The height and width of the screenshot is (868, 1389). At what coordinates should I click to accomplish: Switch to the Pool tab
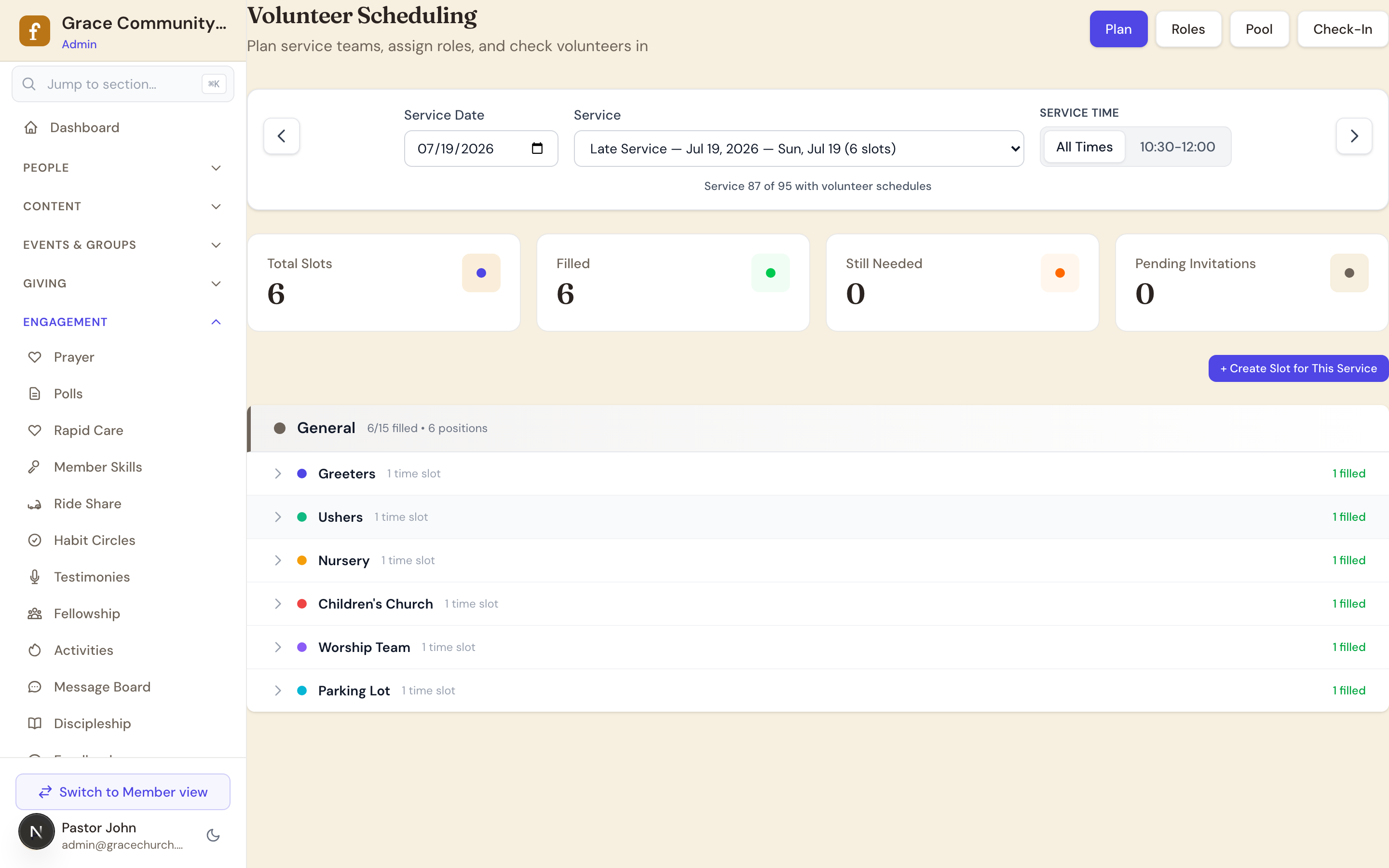point(1259,29)
